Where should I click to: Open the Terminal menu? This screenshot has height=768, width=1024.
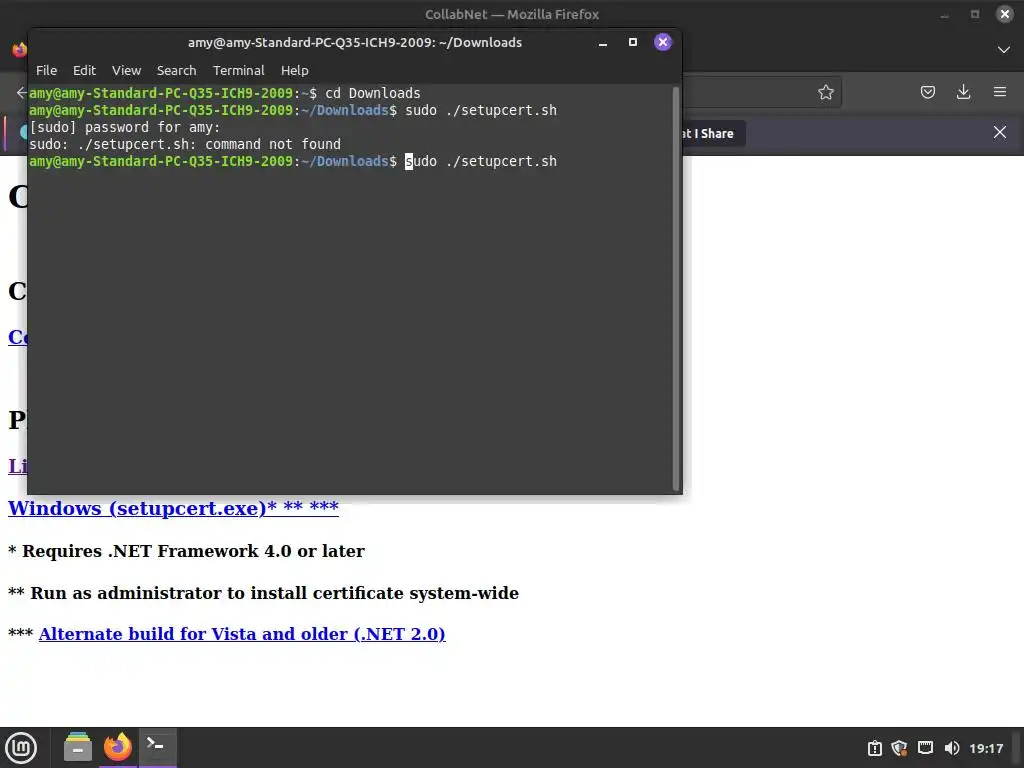pos(238,71)
